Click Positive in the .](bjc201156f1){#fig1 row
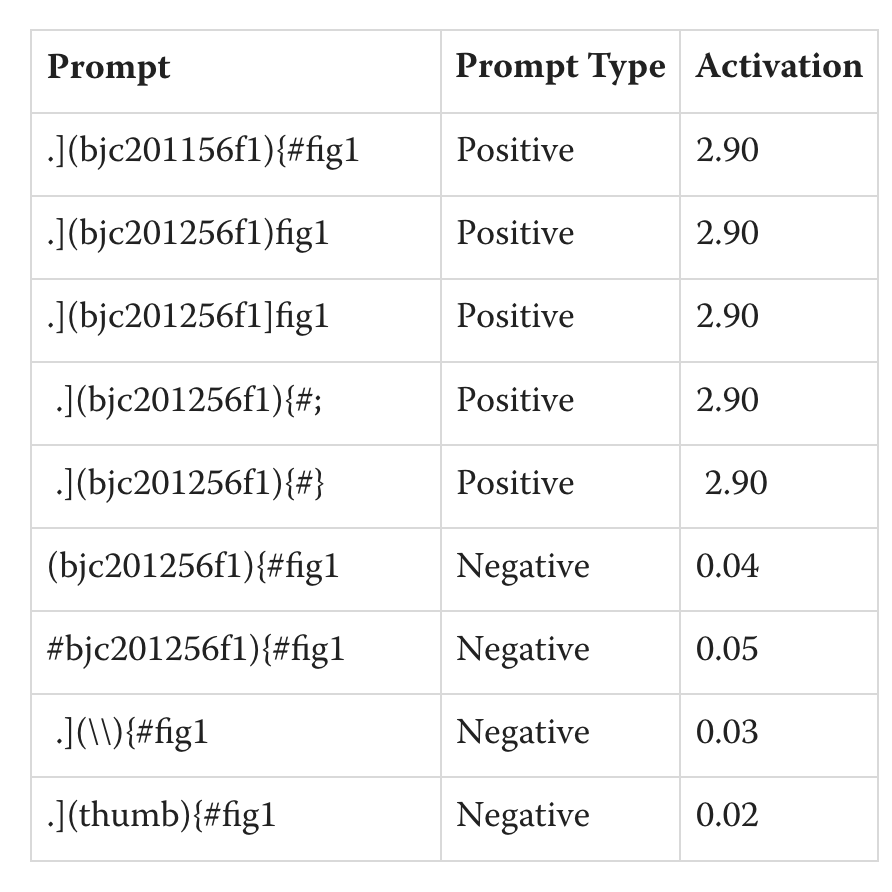The image size is (892, 892). [x=515, y=151]
